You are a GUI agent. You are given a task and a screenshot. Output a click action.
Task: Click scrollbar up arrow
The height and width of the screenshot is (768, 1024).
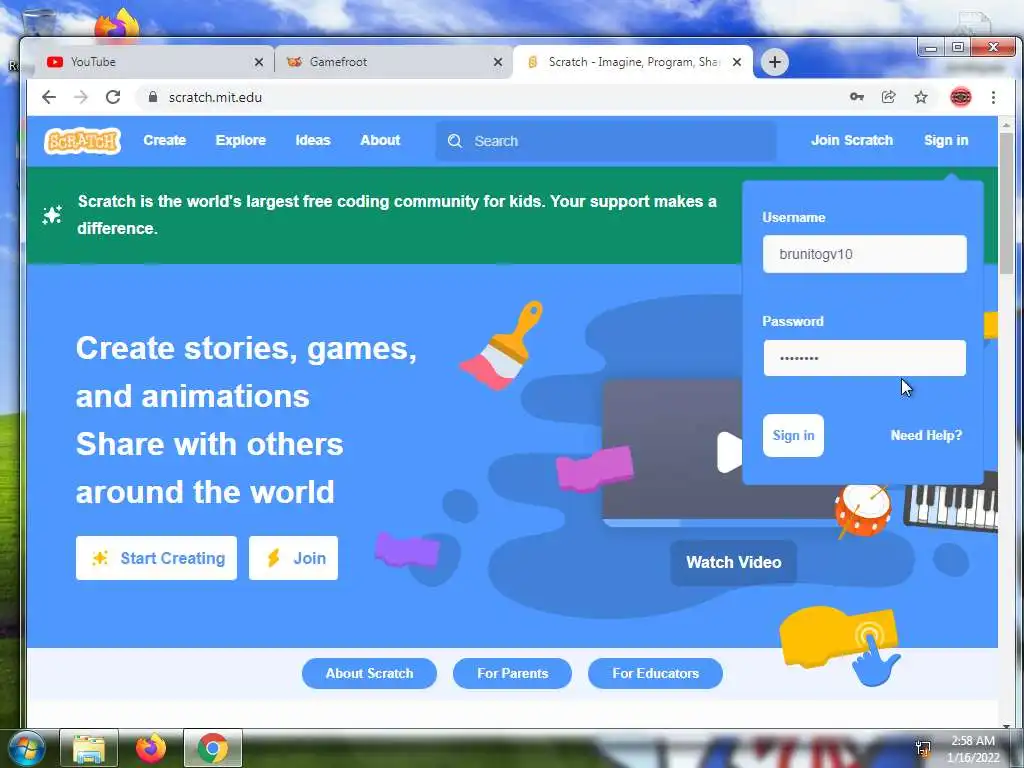pos(1006,124)
